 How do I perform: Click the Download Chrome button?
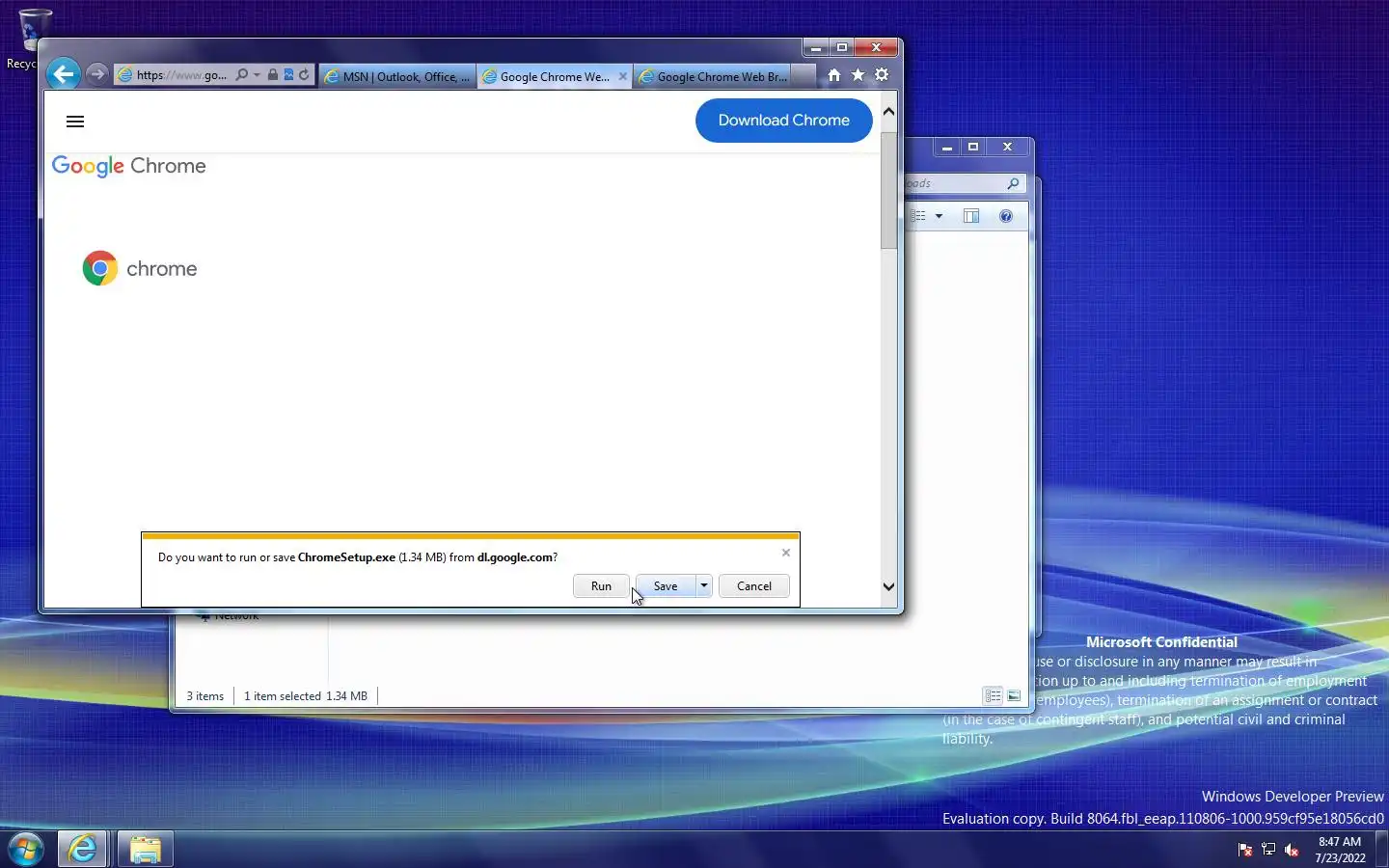783,121
